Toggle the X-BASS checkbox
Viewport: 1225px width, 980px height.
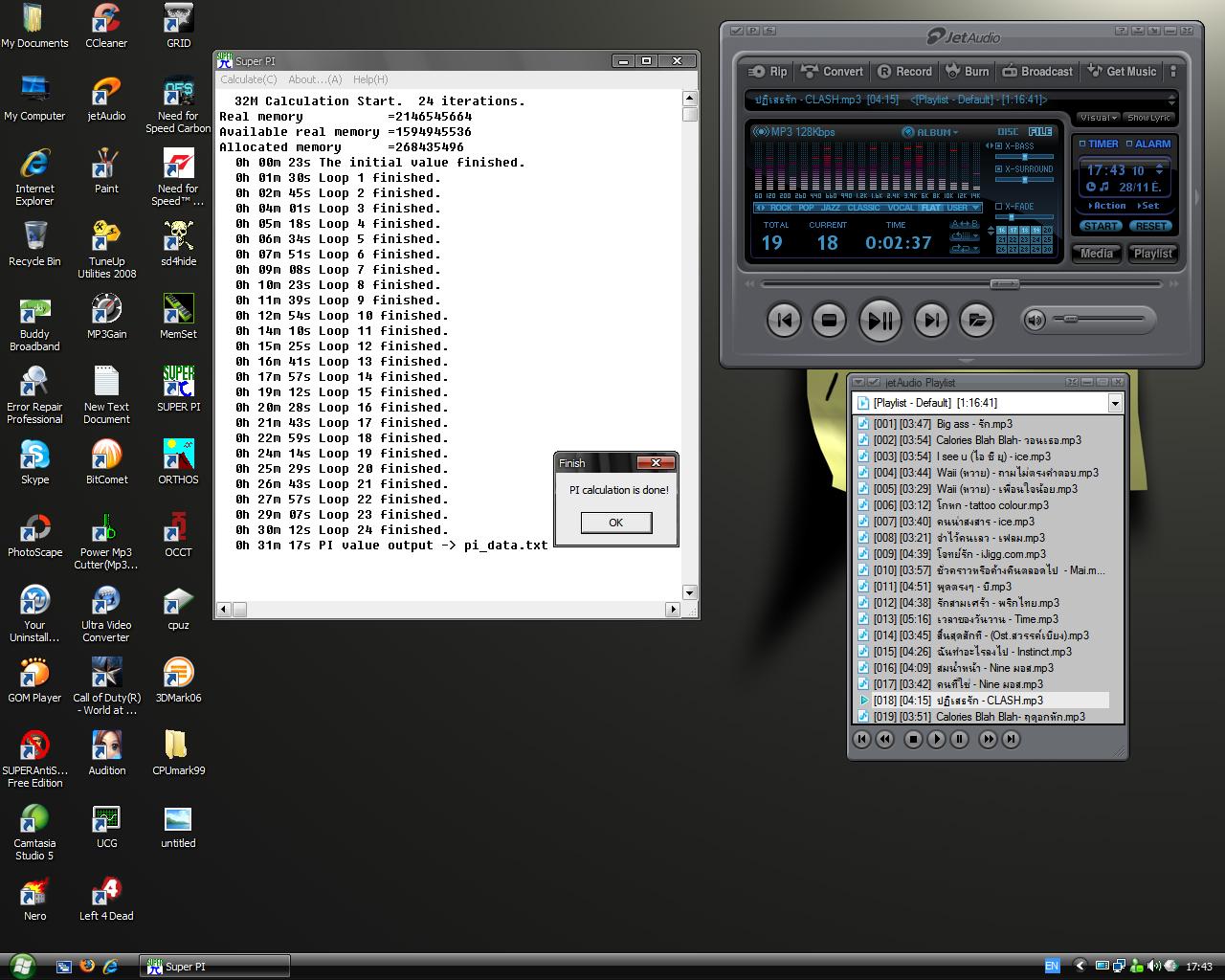[x=998, y=147]
